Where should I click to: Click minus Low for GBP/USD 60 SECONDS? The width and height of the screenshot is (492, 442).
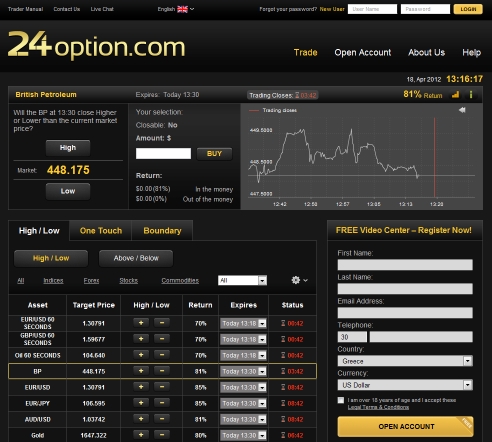(162, 339)
